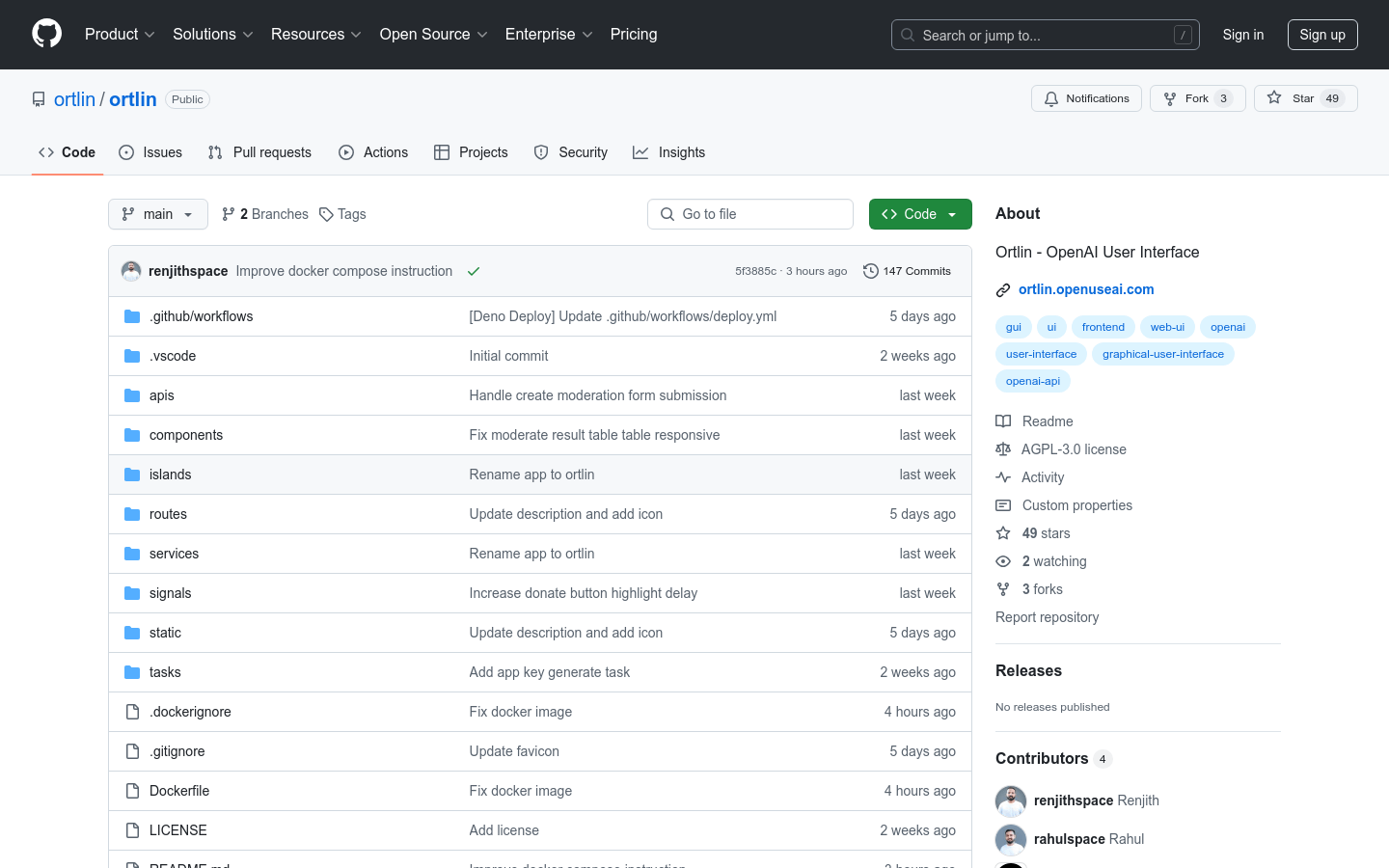Click the Report repository link

(x=1048, y=617)
